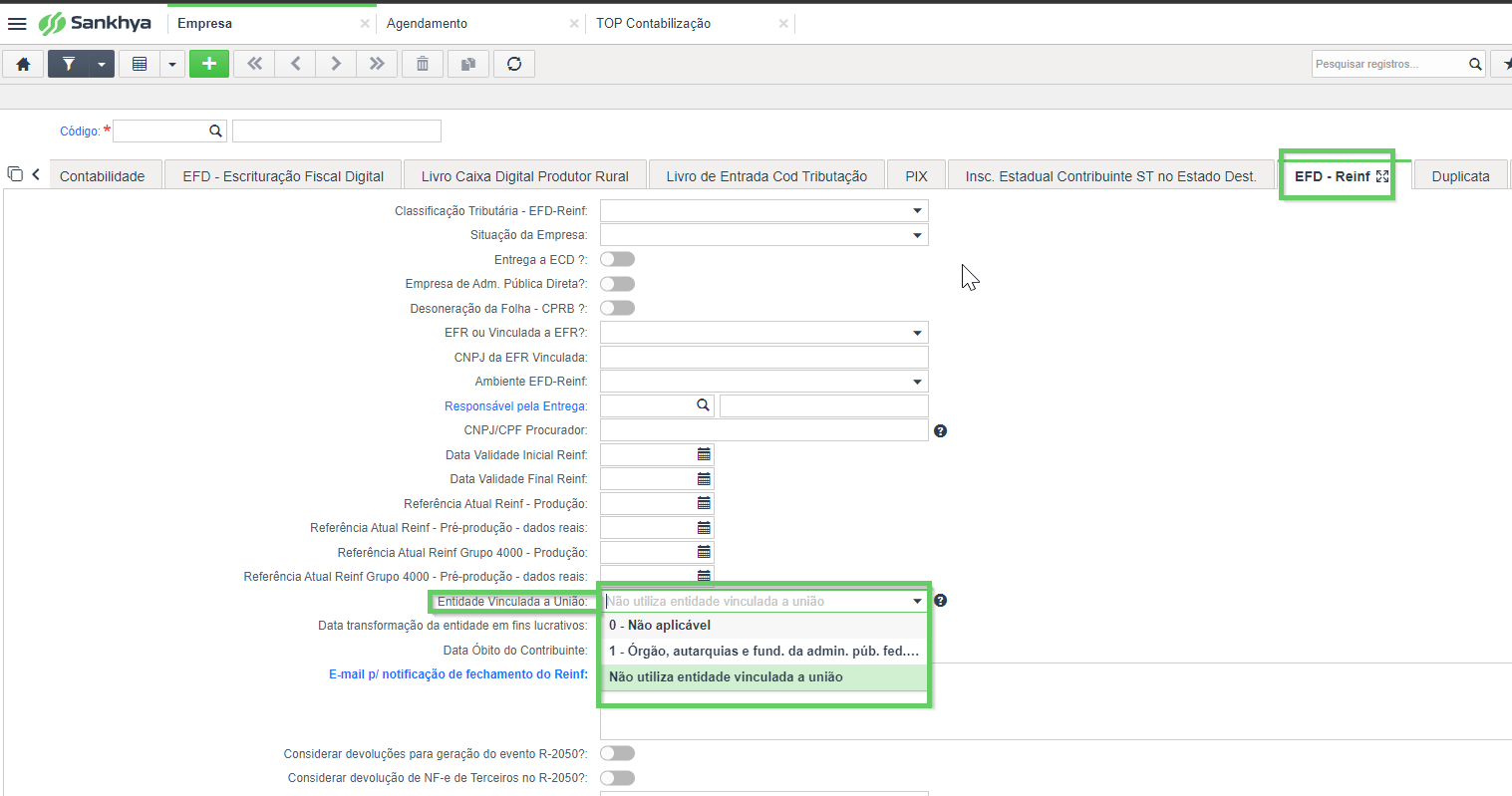Click the Home icon in toolbar
The width and height of the screenshot is (1512, 796).
click(23, 64)
